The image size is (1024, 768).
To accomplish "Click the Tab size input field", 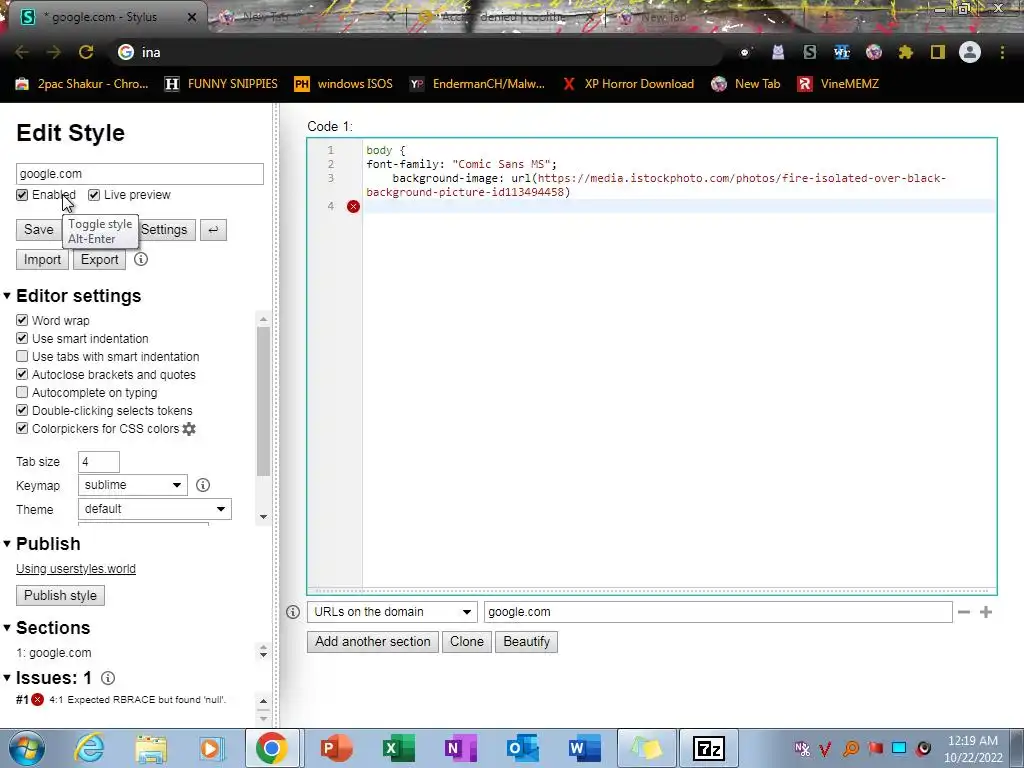I will click(x=99, y=462).
